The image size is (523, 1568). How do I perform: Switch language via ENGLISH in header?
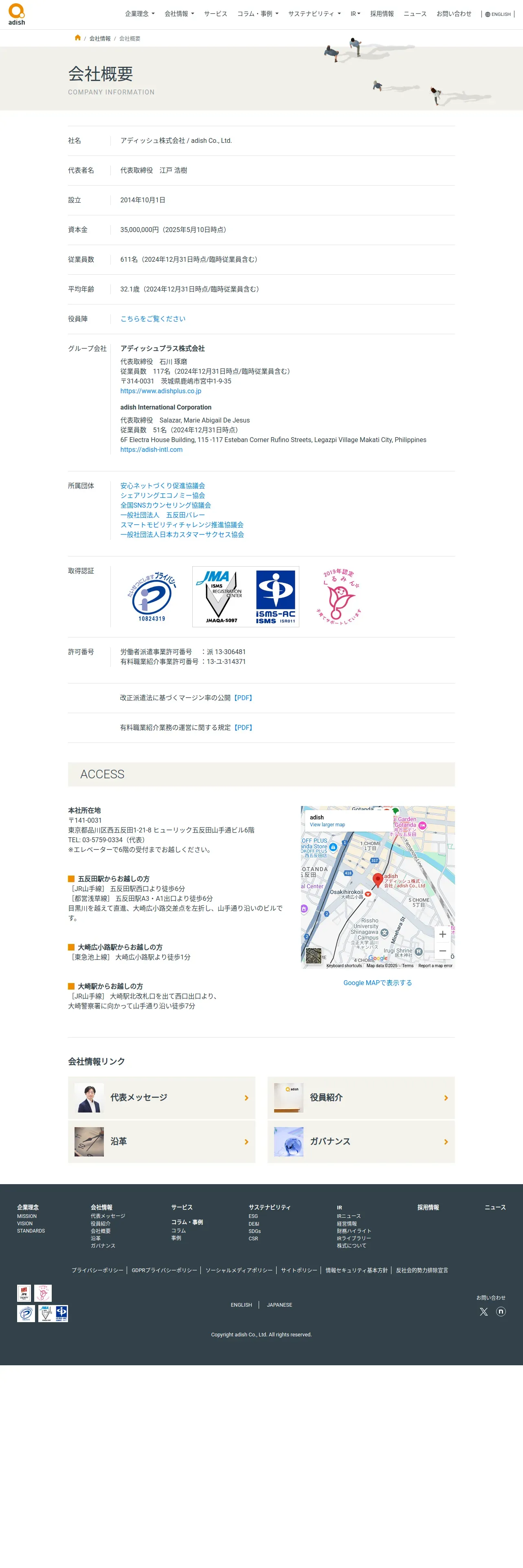pos(501,14)
